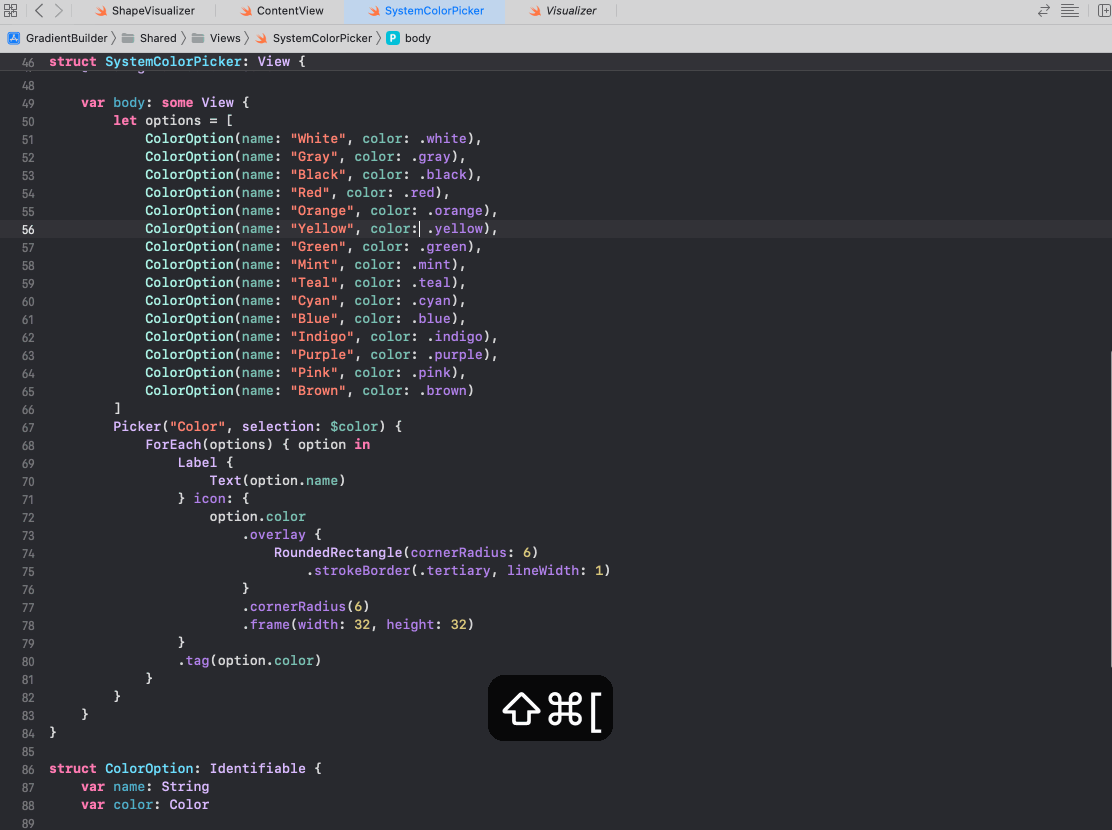The image size is (1112, 830).
Task: Click the Swift icon on ShapeVisualizer tab
Action: pos(101,11)
